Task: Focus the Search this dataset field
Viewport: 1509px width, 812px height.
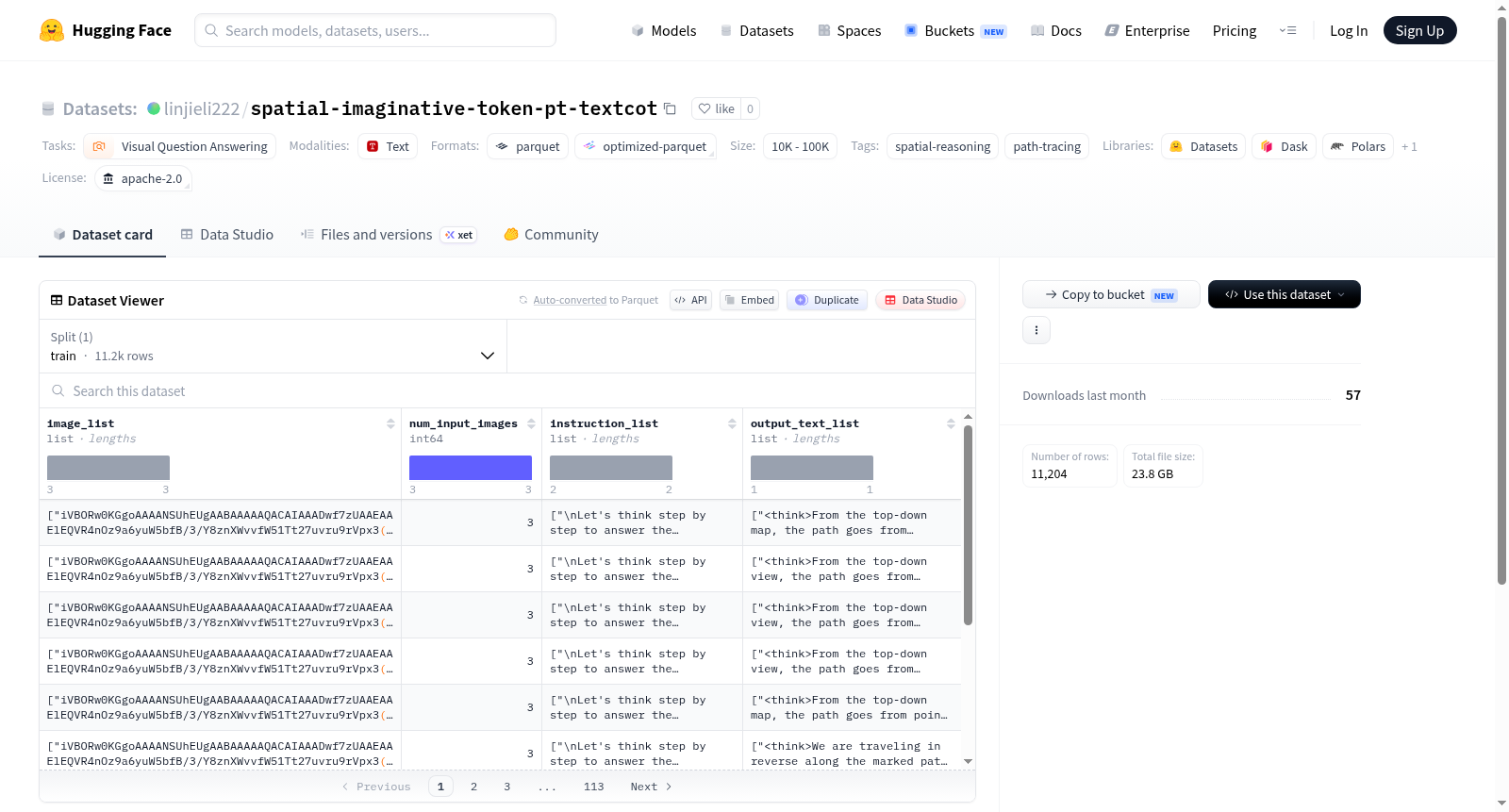Action: (x=507, y=391)
